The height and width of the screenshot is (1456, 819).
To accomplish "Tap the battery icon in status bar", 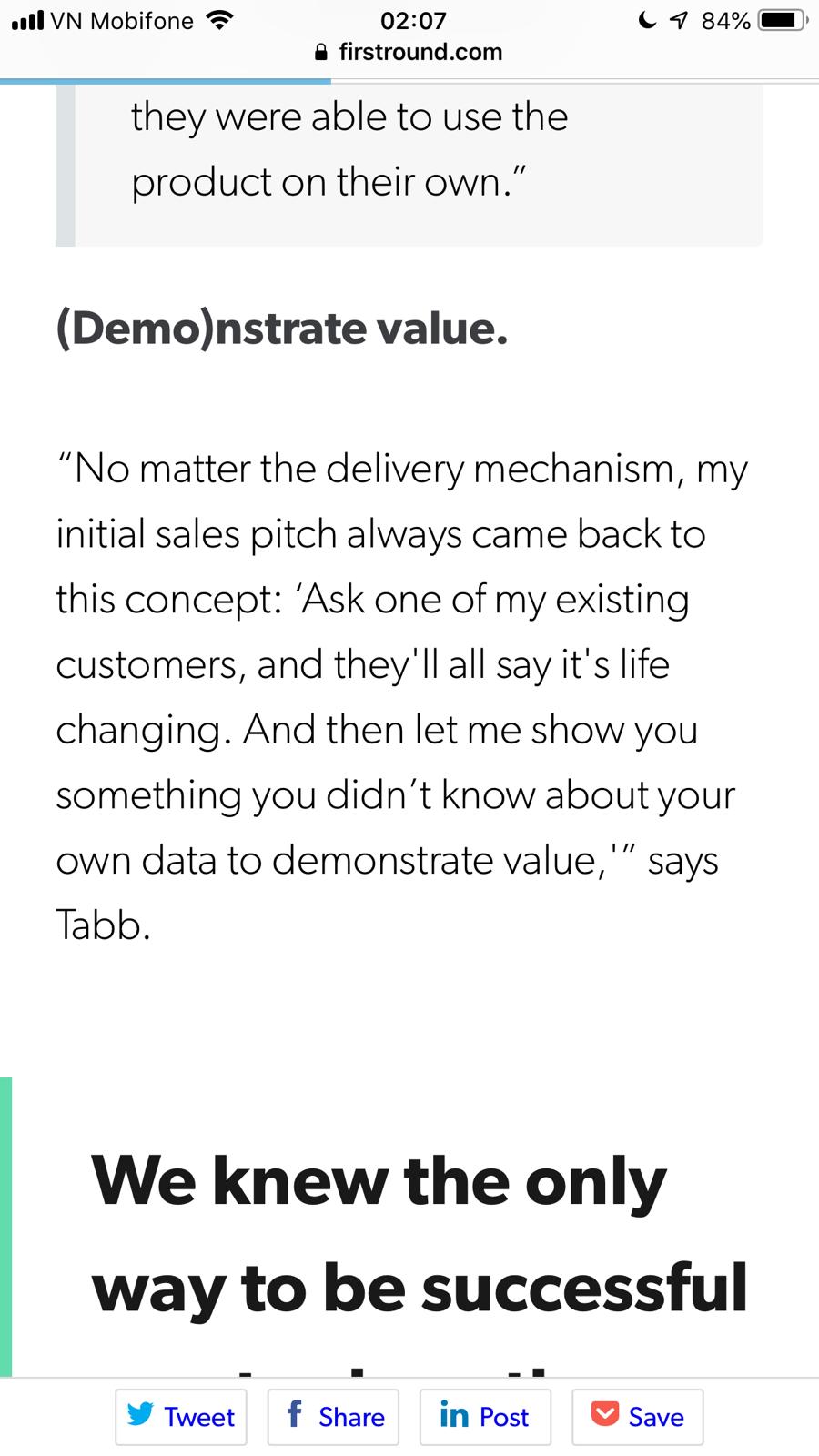I will (782, 20).
